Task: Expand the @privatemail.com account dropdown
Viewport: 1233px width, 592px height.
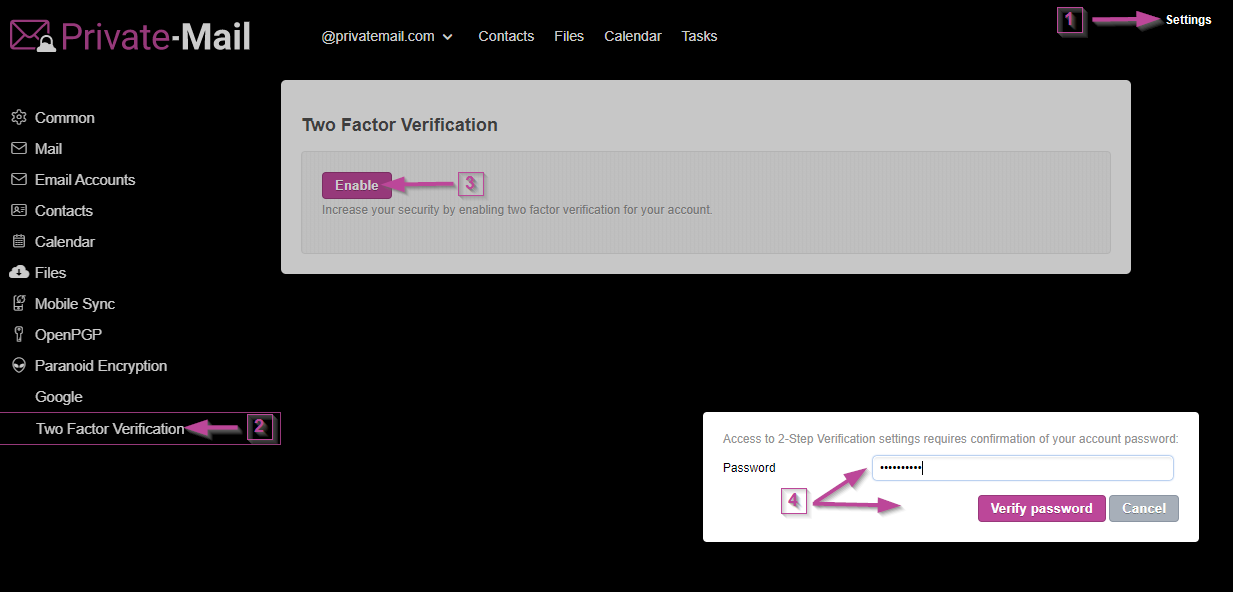Action: coord(387,36)
